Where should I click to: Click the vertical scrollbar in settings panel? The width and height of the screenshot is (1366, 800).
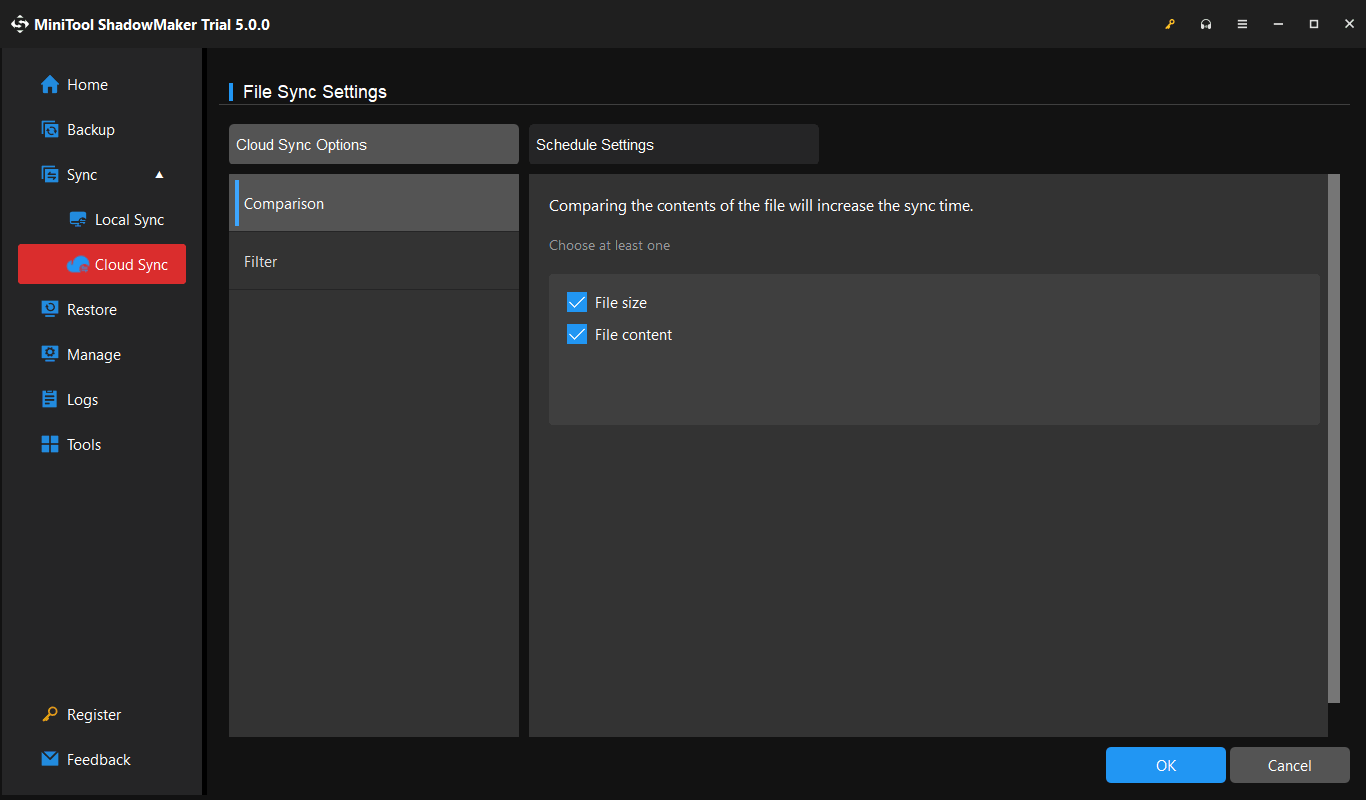coord(1334,438)
